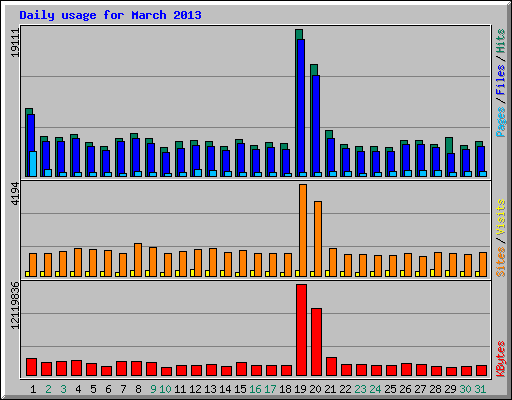
Task: Click day 18 on the x-axis
Action: (x=285, y=389)
